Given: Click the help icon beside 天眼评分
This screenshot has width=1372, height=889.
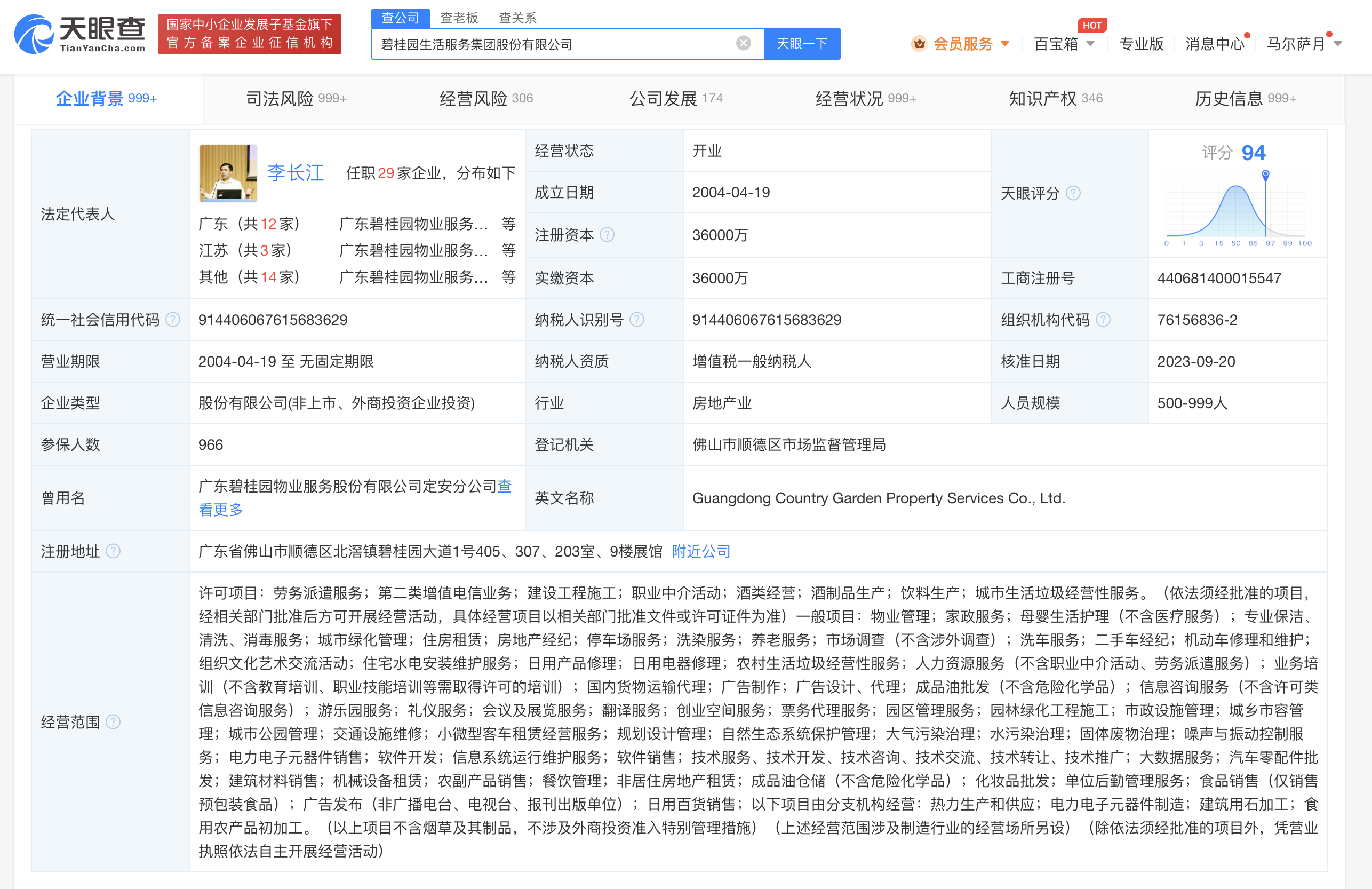Looking at the screenshot, I should click(1073, 193).
